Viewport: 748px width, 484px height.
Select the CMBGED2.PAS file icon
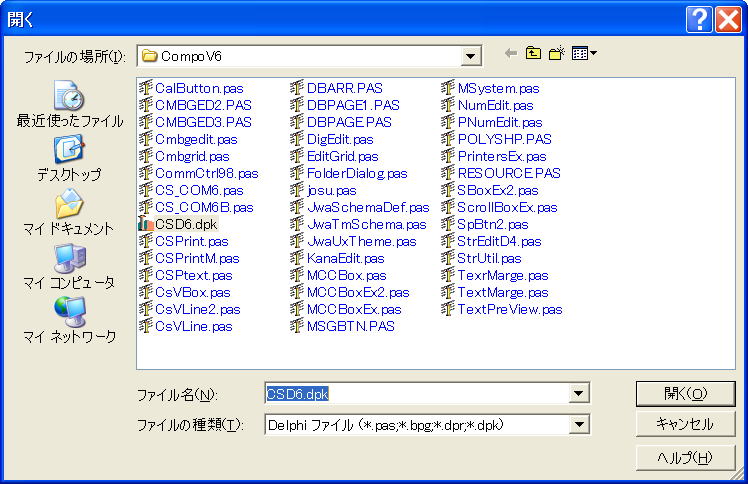click(x=145, y=105)
